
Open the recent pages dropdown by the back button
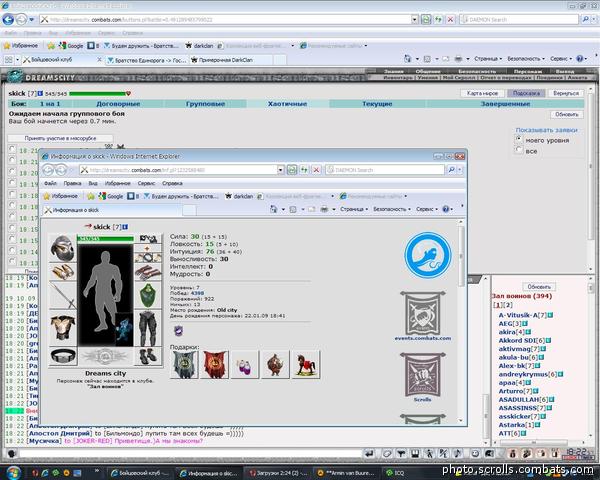tap(31, 19)
